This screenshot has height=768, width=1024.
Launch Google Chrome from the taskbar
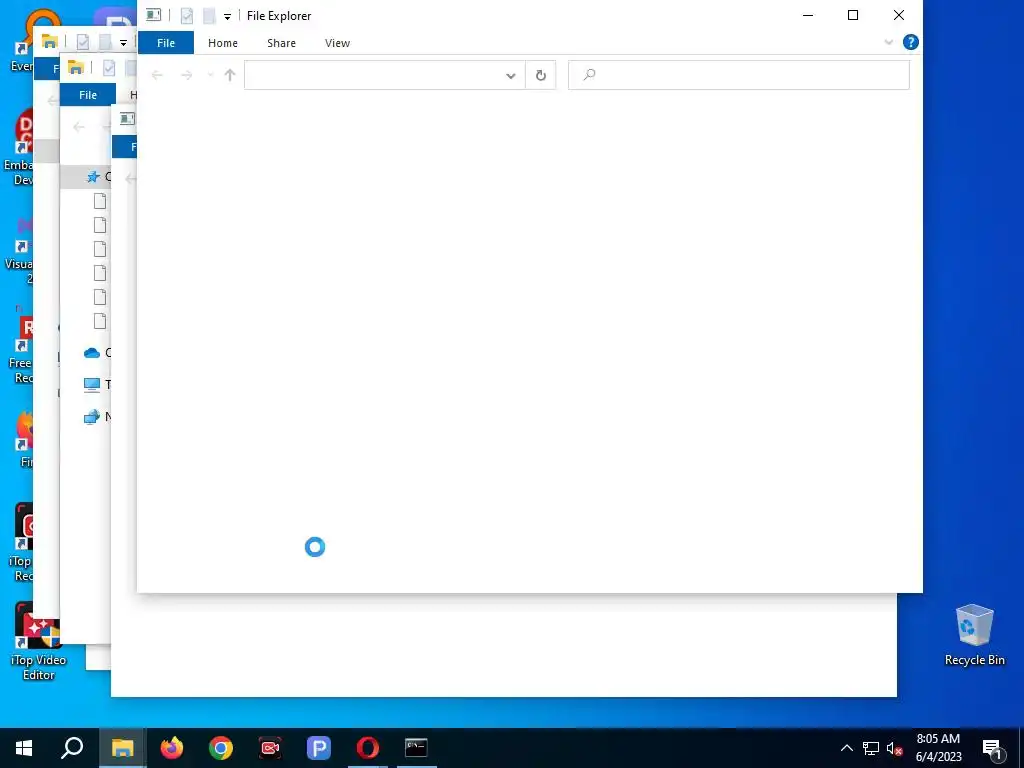pos(221,748)
